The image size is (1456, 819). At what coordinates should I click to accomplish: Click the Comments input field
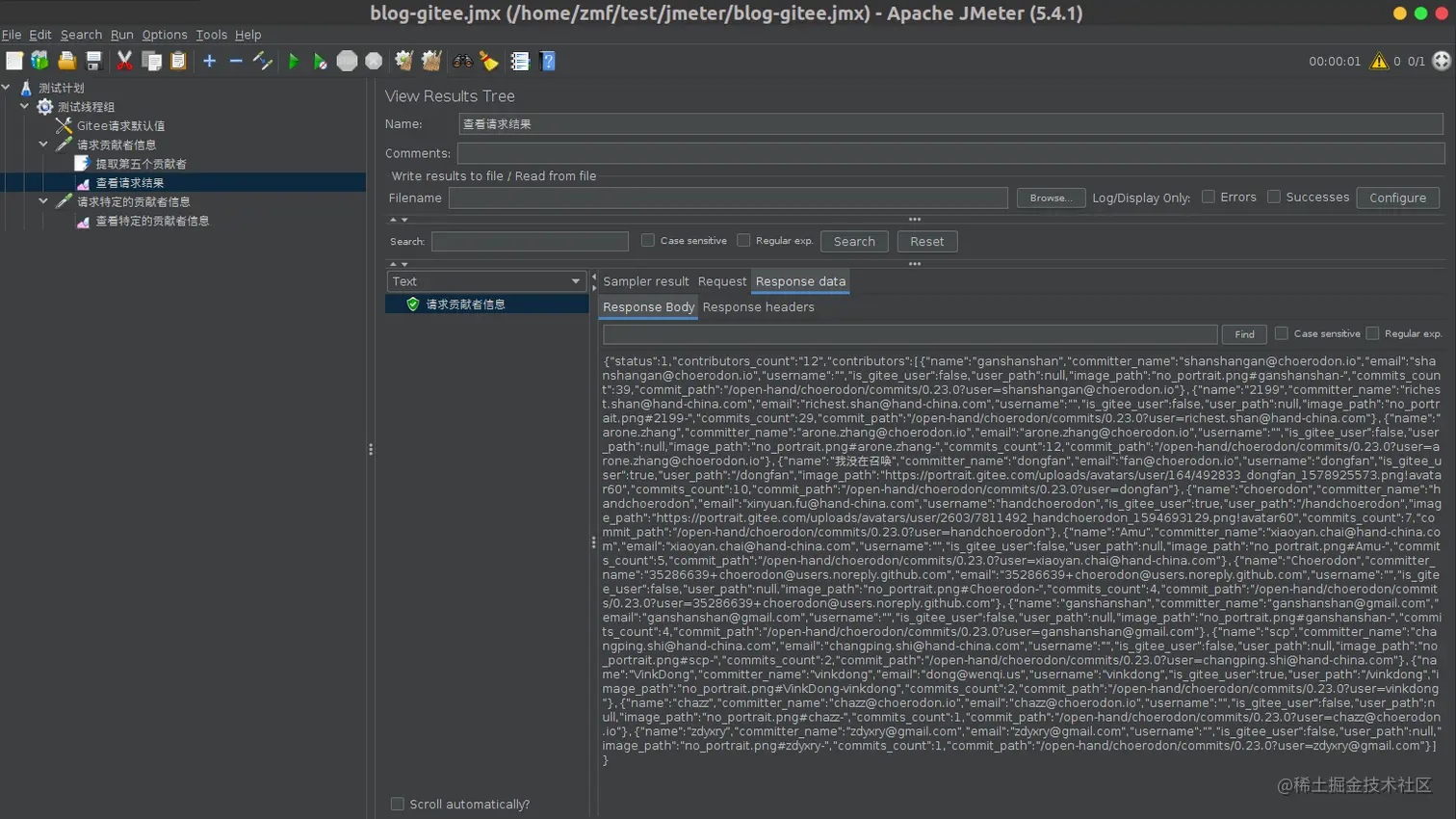coord(950,153)
